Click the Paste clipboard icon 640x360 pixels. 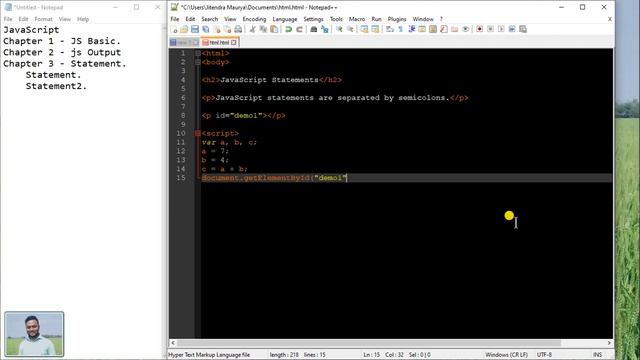pyautogui.click(x=274, y=29)
